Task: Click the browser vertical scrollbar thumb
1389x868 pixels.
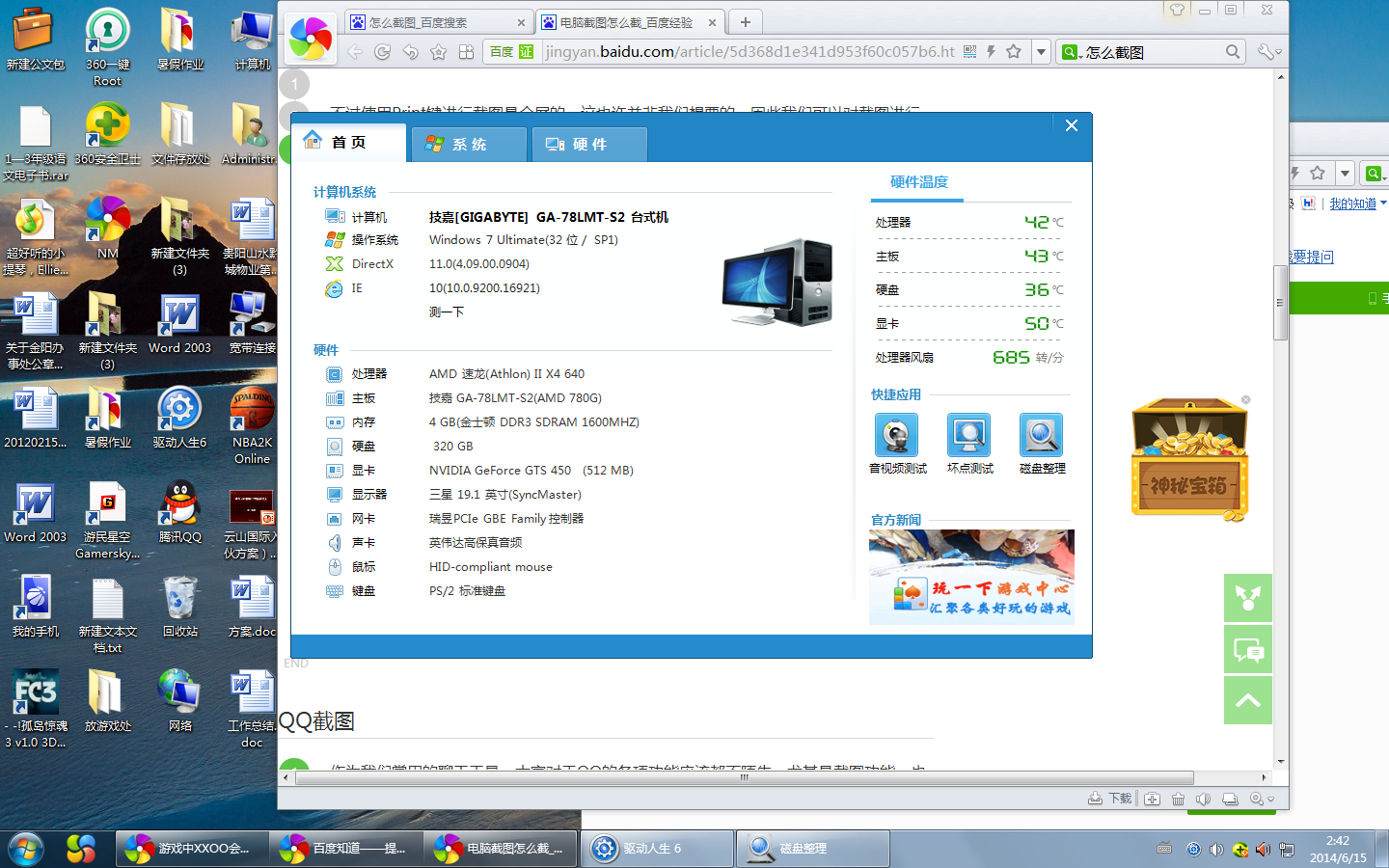Action: coord(1281,302)
